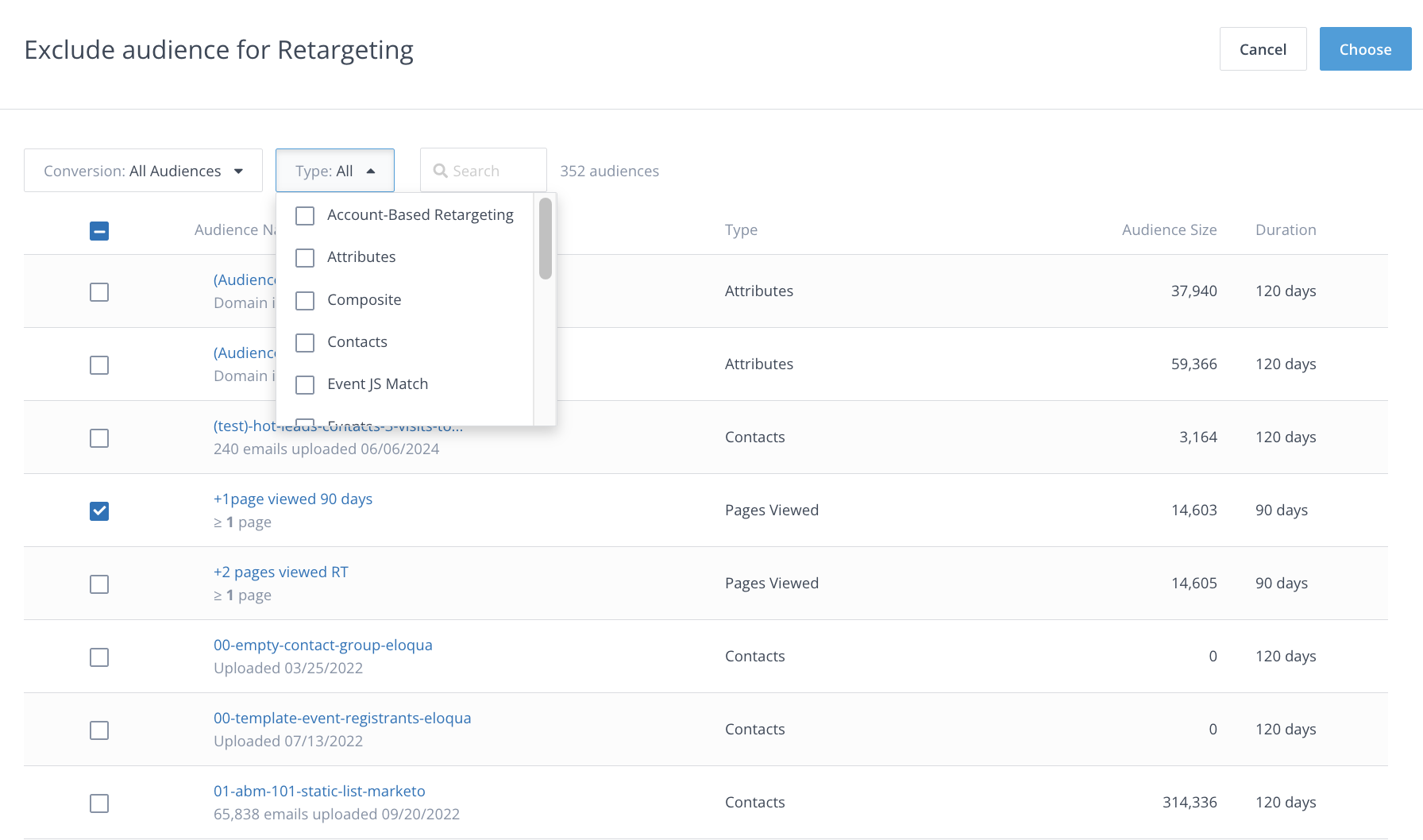Image resolution: width=1423 pixels, height=840 pixels.
Task: Select the 00-empty-contact-group-eloqua row checkbox
Action: (x=99, y=657)
